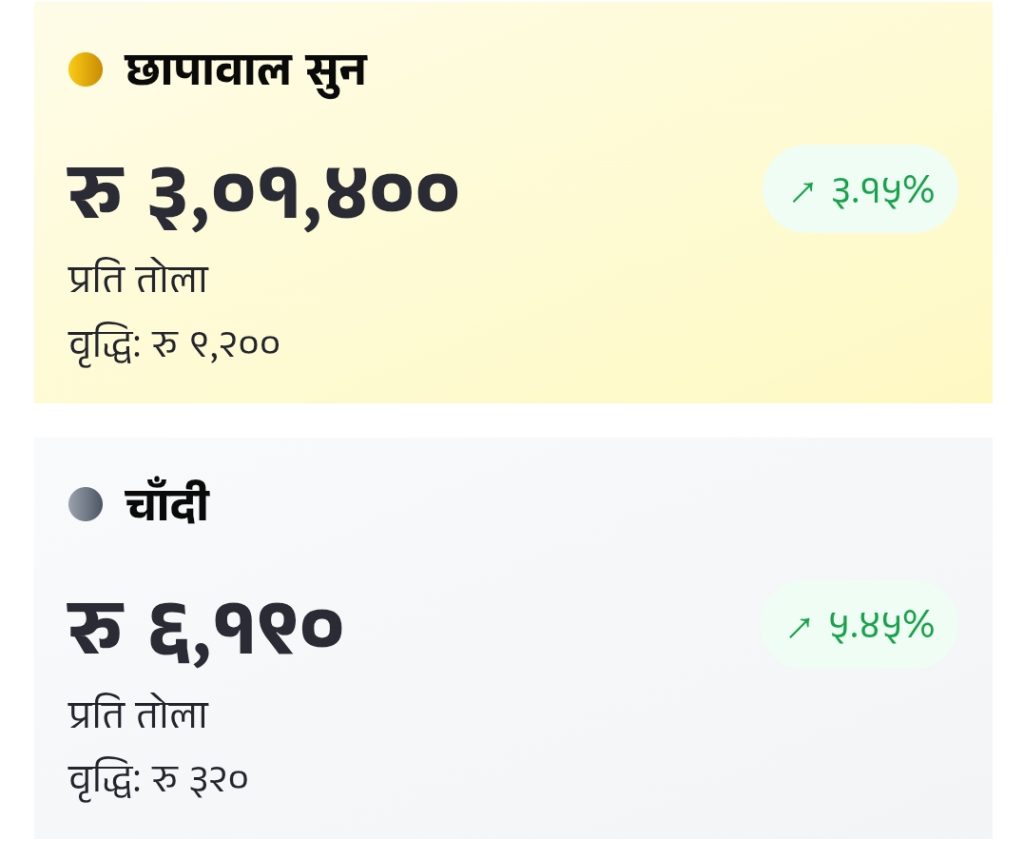Click the grey dot beside चाँदी
1024x859 pixels.
(85, 504)
